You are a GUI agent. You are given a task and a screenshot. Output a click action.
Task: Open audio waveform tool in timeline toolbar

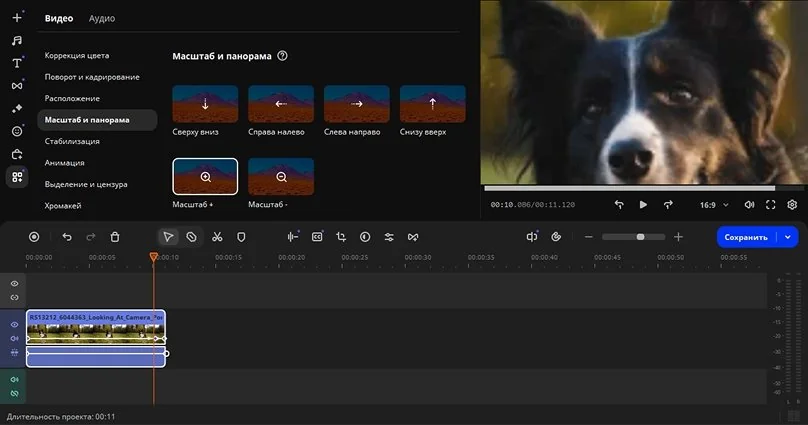[x=293, y=237]
